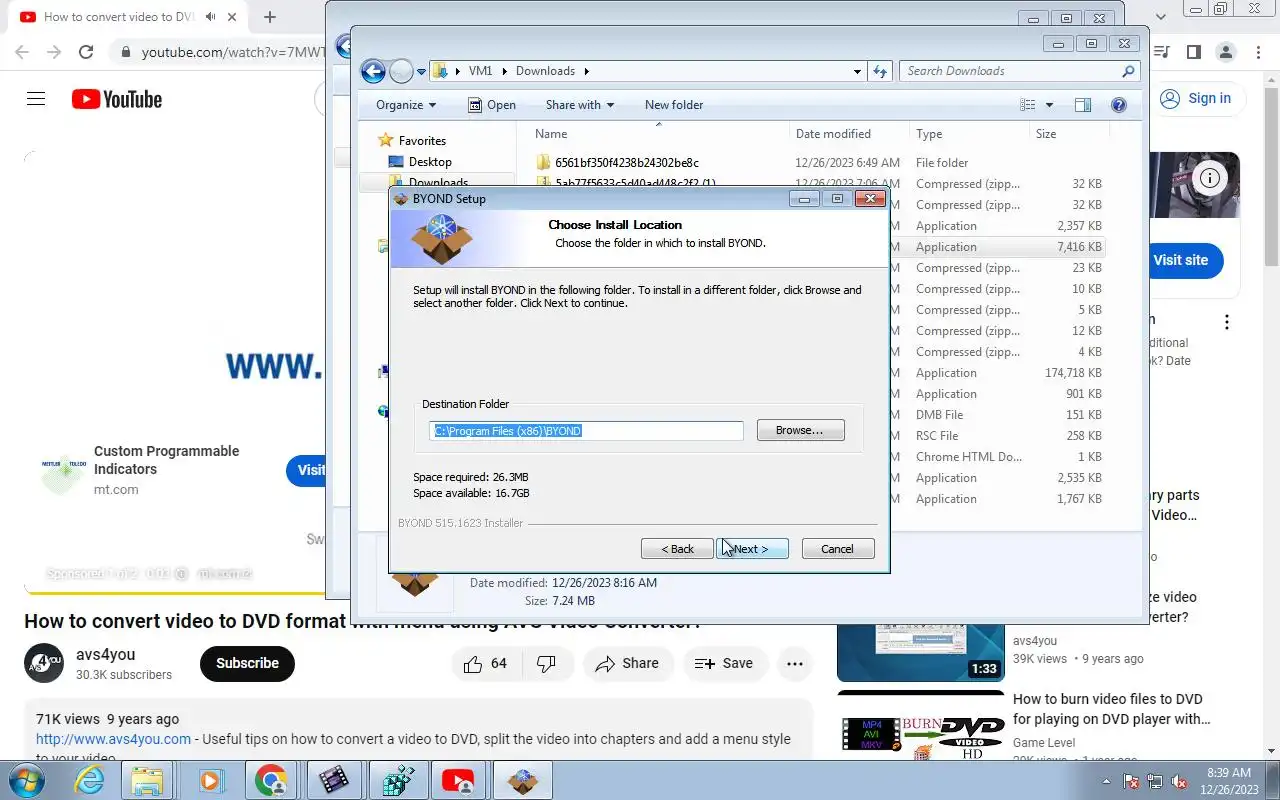The height and width of the screenshot is (800, 1280).
Task: Select Desktop in navigation pane
Action: pos(430,162)
